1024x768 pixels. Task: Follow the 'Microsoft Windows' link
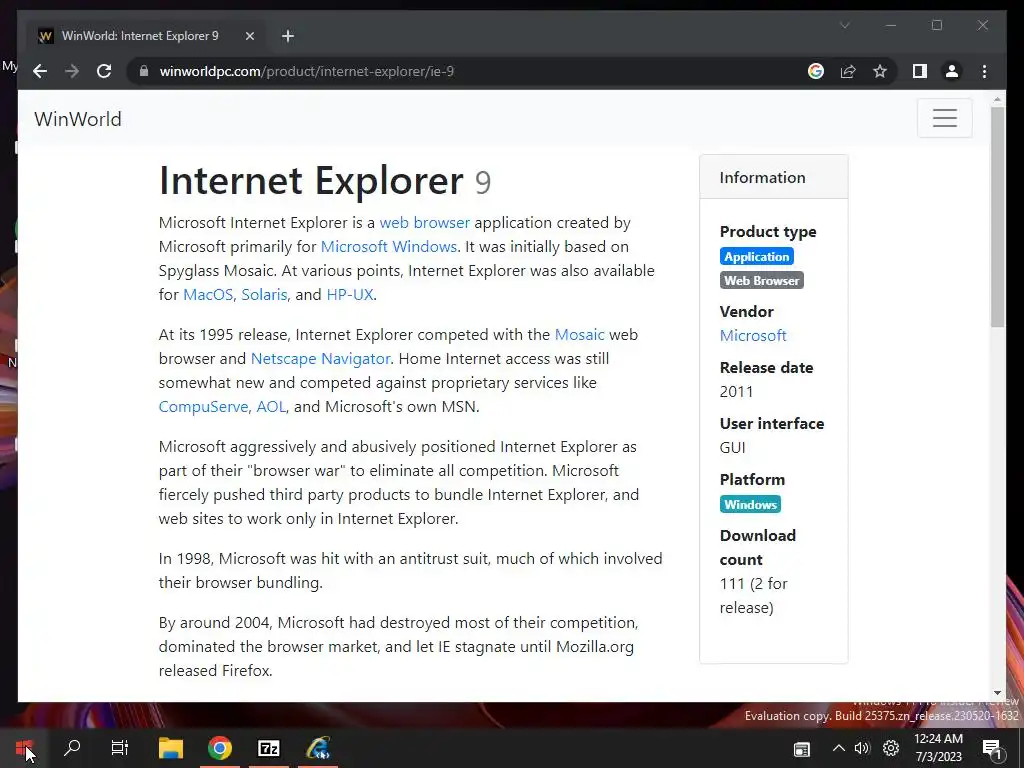point(389,247)
